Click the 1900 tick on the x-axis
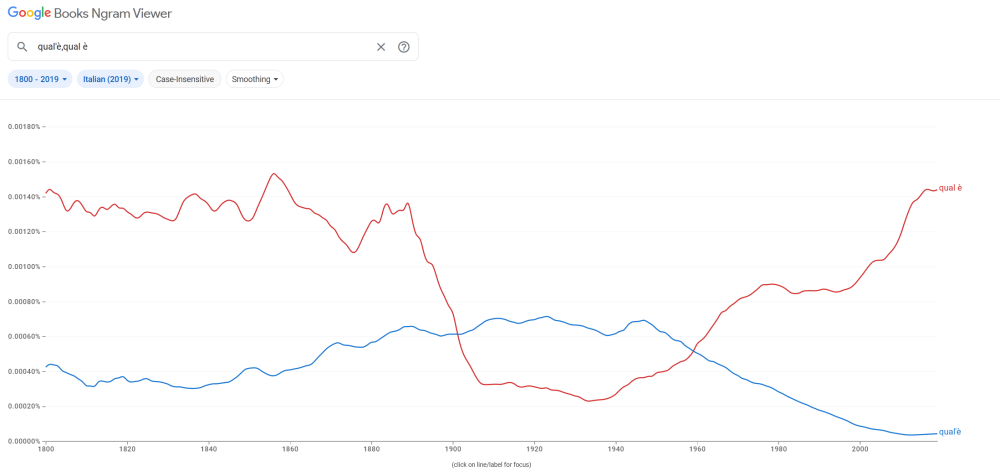1000x471 pixels. click(453, 450)
